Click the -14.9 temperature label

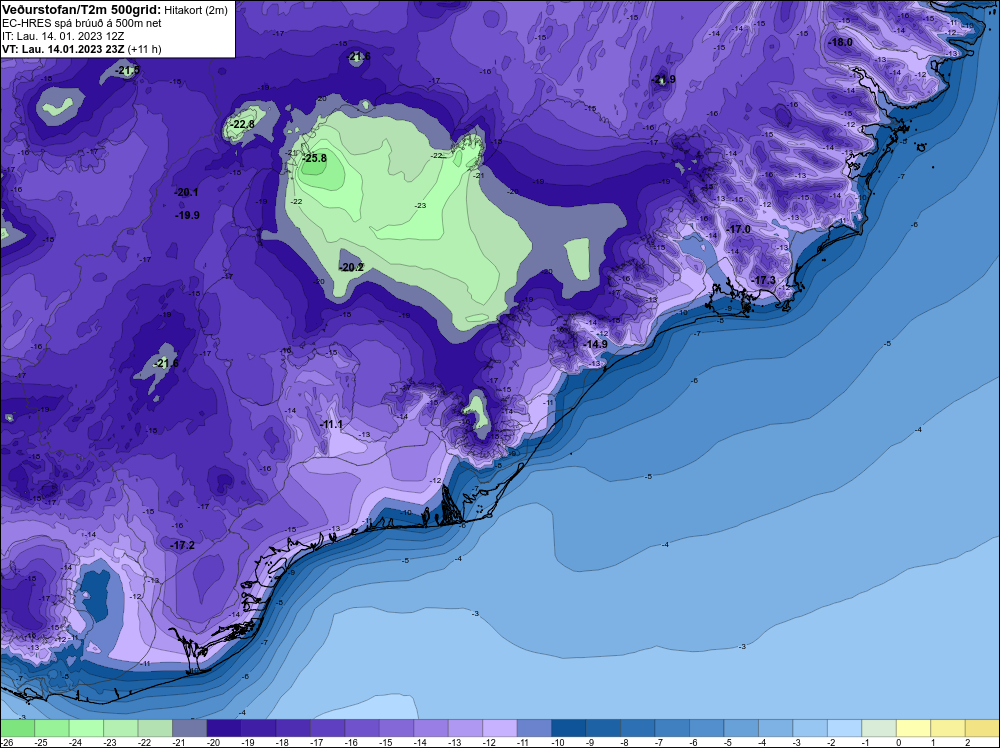pos(596,344)
